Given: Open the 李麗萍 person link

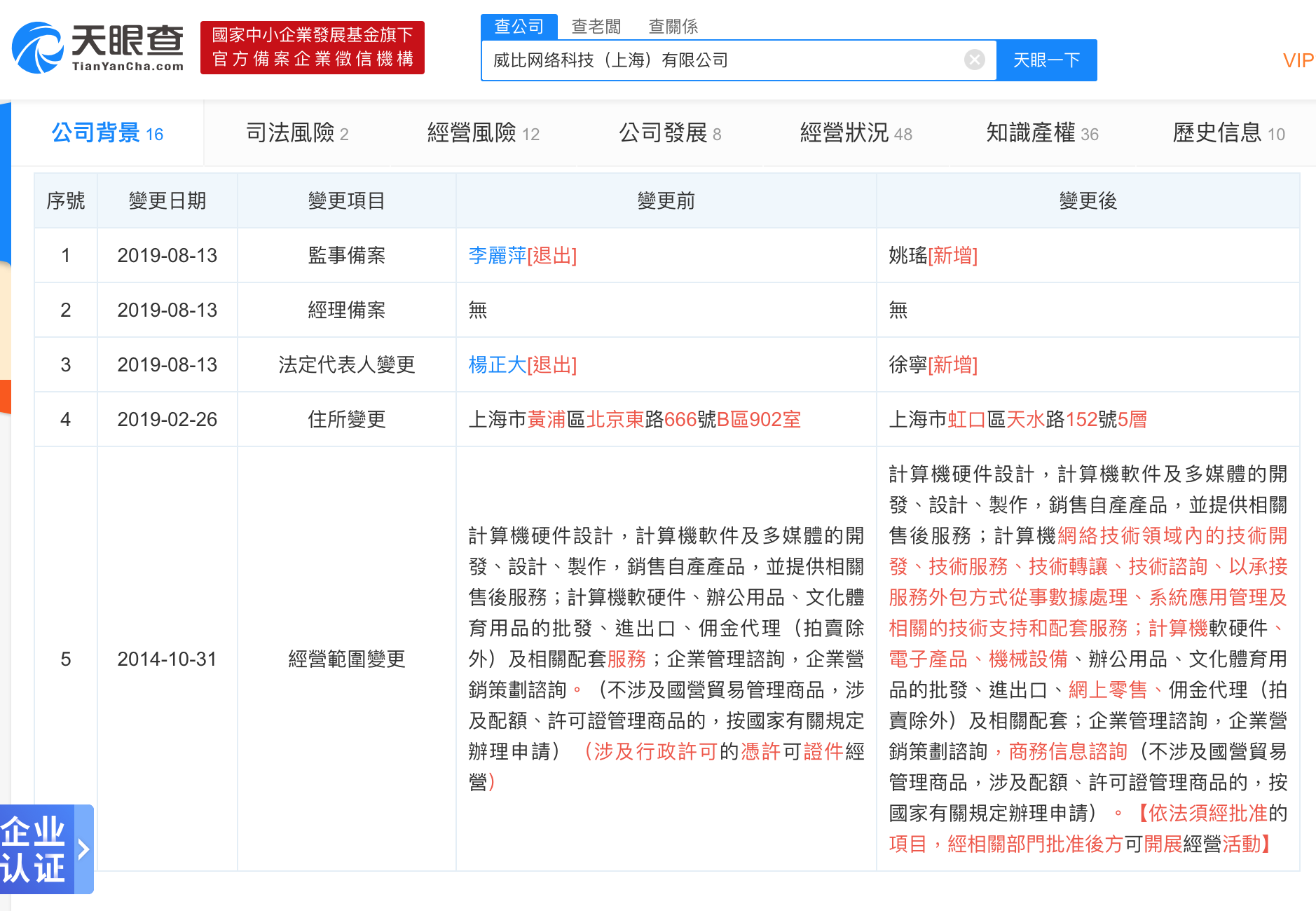Looking at the screenshot, I should [x=498, y=256].
